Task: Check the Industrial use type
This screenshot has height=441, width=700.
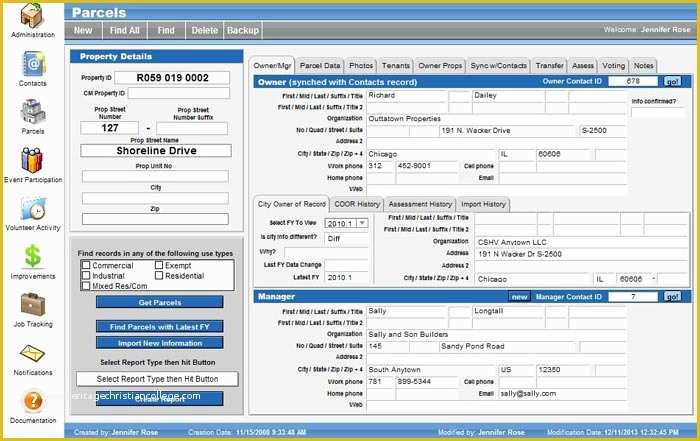Action: tap(86, 275)
